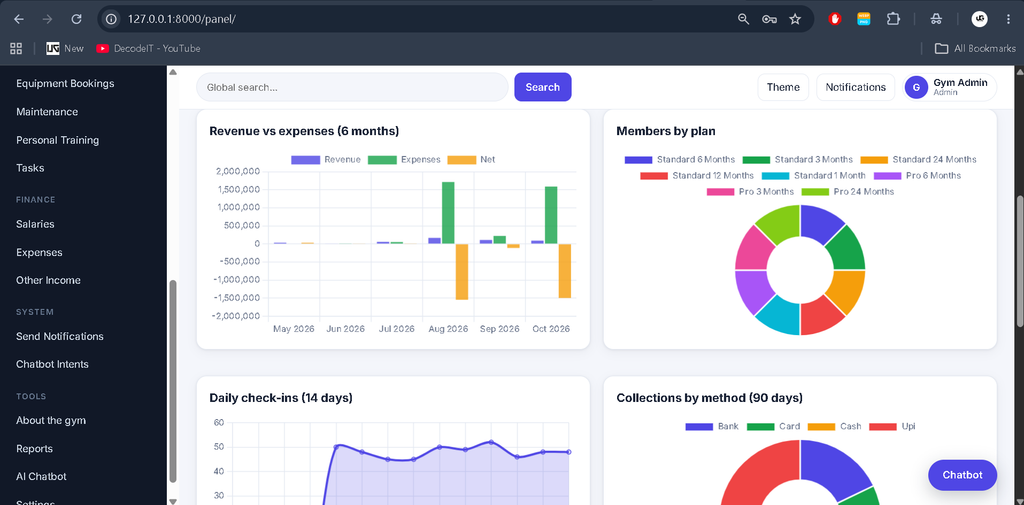This screenshot has height=505, width=1024.
Task: Toggle the Net legend series
Action: (472, 159)
